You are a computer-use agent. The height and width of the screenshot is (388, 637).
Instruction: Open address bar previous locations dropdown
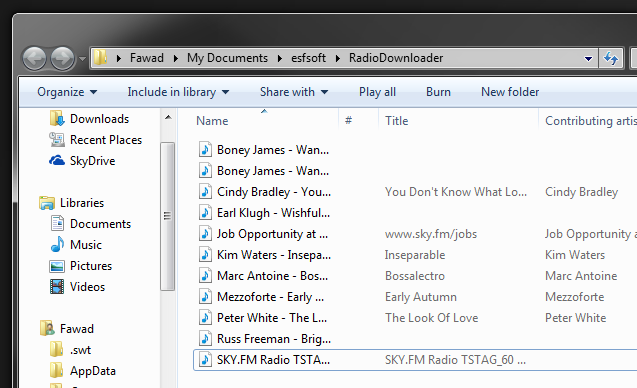tap(588, 59)
